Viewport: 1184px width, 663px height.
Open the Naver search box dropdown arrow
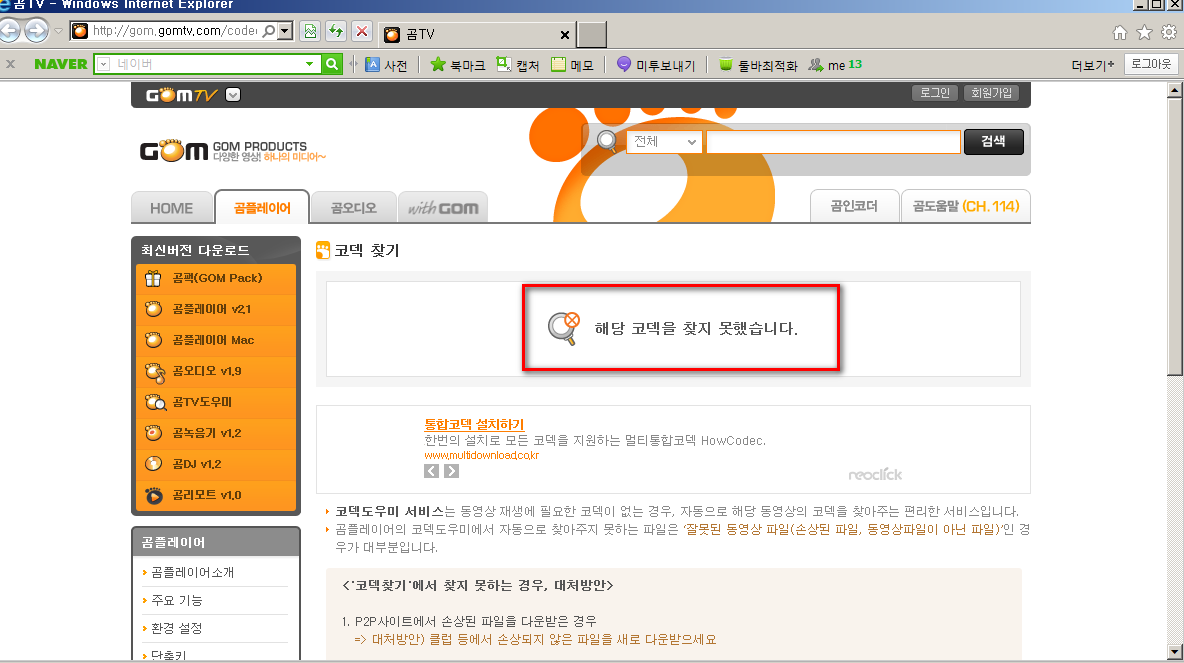click(310, 64)
